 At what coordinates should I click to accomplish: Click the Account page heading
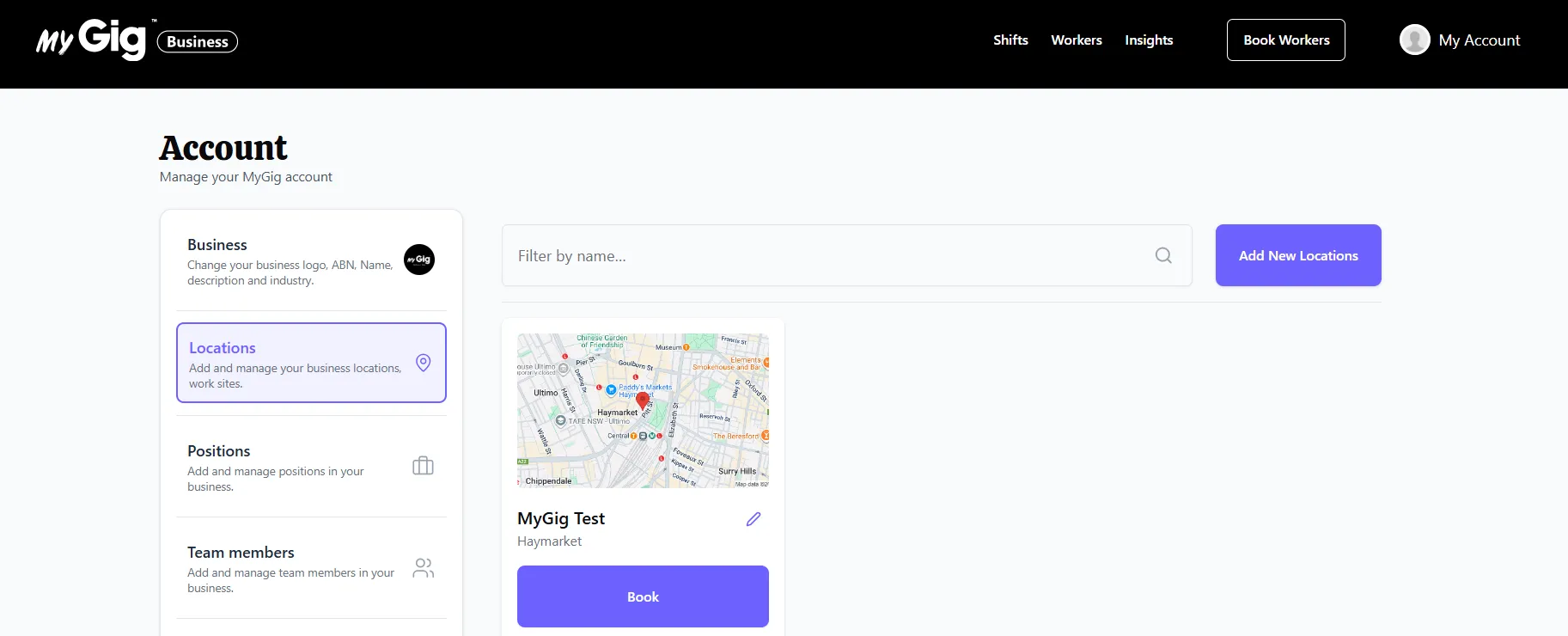point(223,148)
